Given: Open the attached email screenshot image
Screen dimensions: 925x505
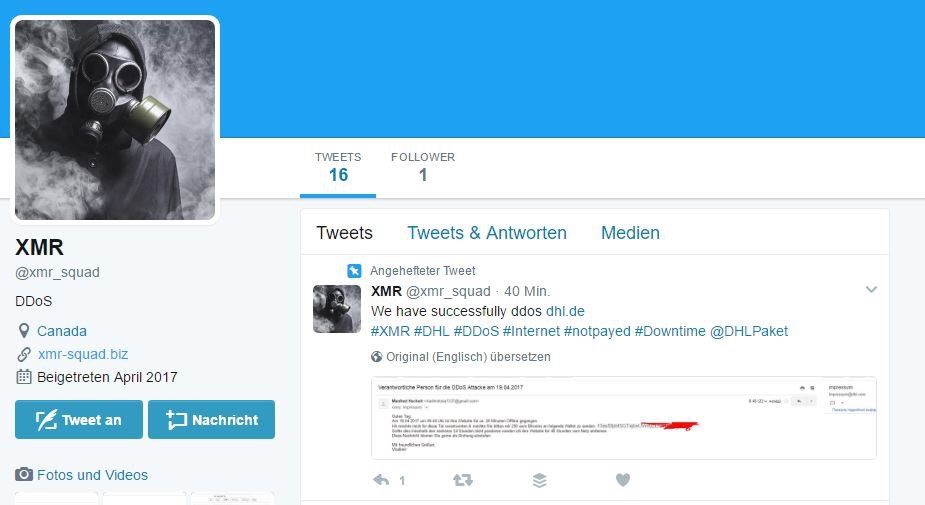Looking at the screenshot, I should pos(624,418).
